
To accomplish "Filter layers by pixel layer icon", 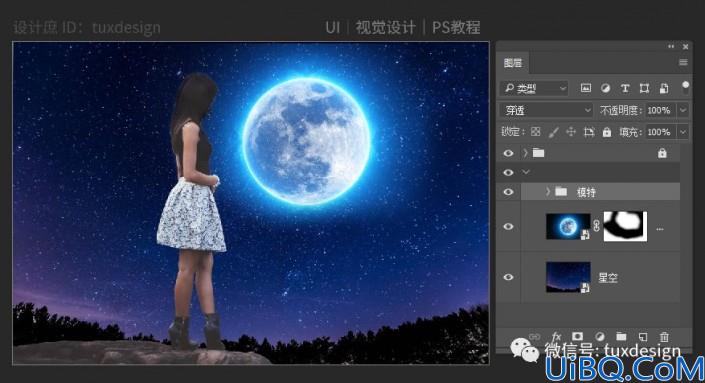I will click(x=585, y=88).
